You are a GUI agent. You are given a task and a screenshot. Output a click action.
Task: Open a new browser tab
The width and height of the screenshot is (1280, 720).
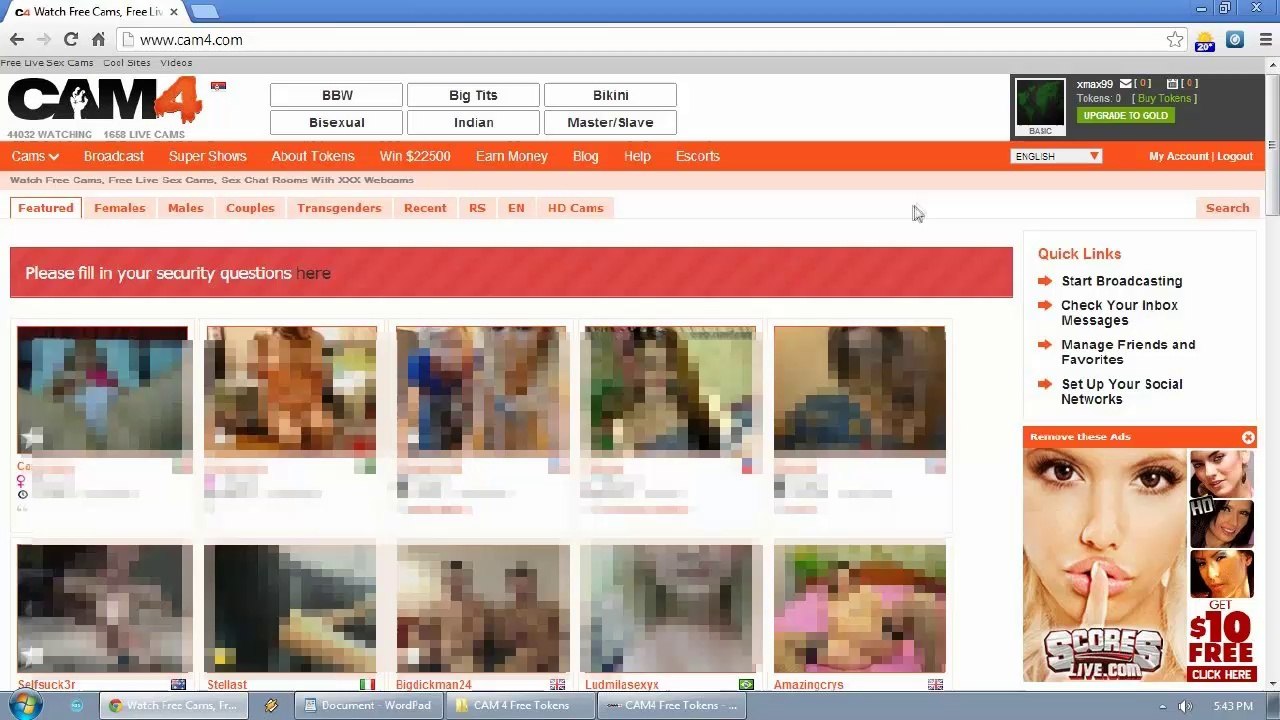click(x=204, y=11)
